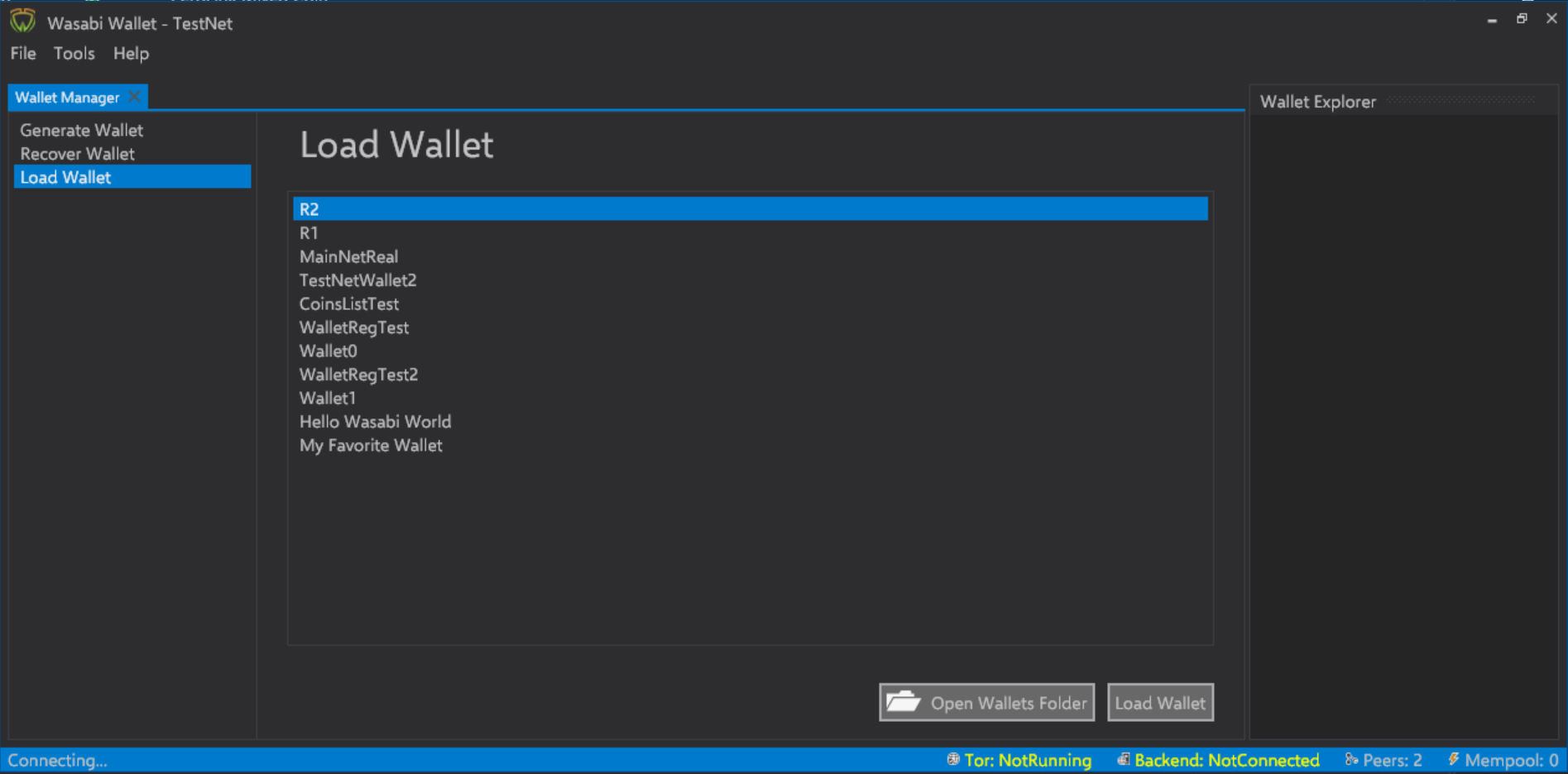Screen dimensions: 1568x774
Task: Restore down the Wasabi Wallet window
Action: [1522, 19]
